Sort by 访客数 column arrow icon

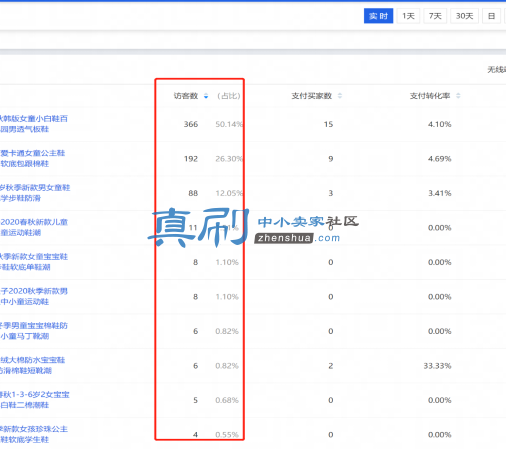(x=206, y=96)
